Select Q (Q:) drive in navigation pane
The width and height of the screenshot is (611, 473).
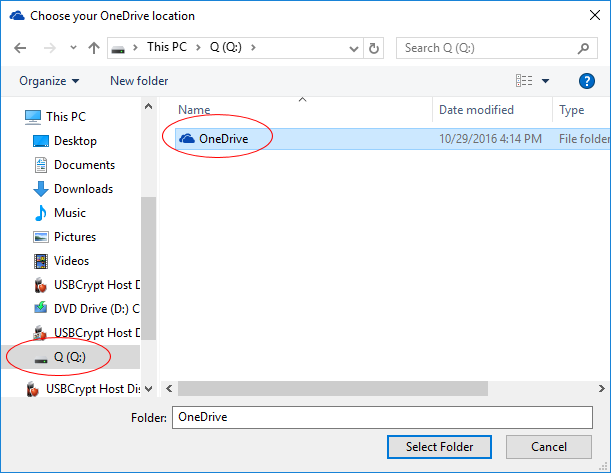tap(70, 357)
